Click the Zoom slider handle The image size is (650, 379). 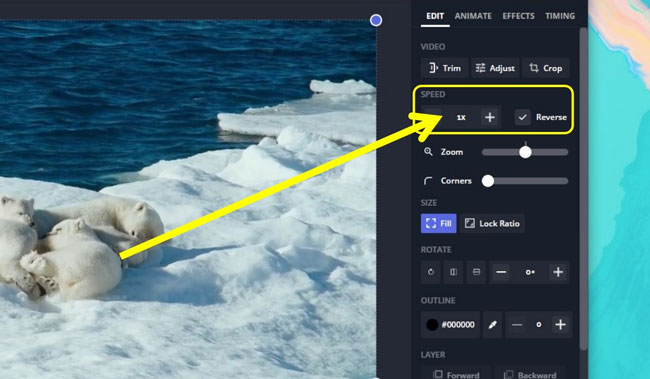click(x=525, y=152)
